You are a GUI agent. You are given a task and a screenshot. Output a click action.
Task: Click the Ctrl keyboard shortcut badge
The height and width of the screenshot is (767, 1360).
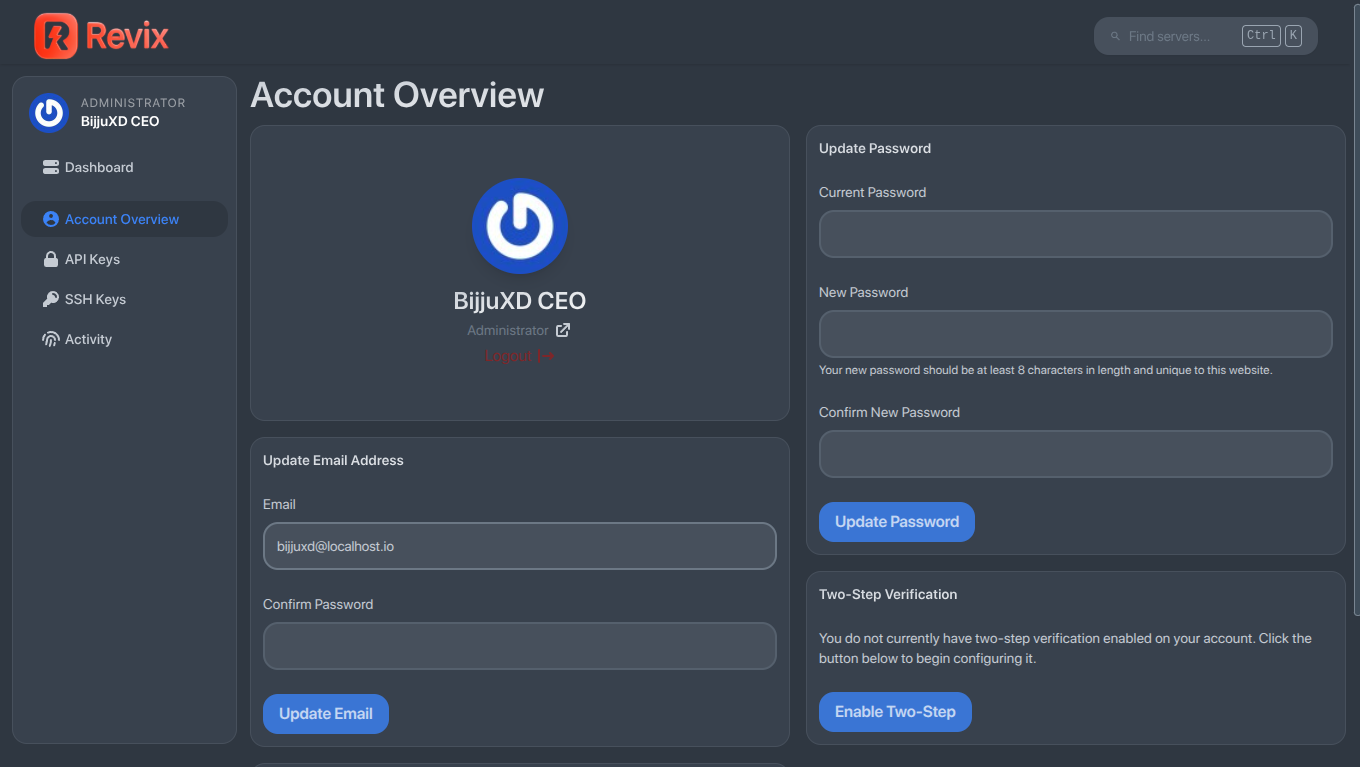pyautogui.click(x=1261, y=35)
